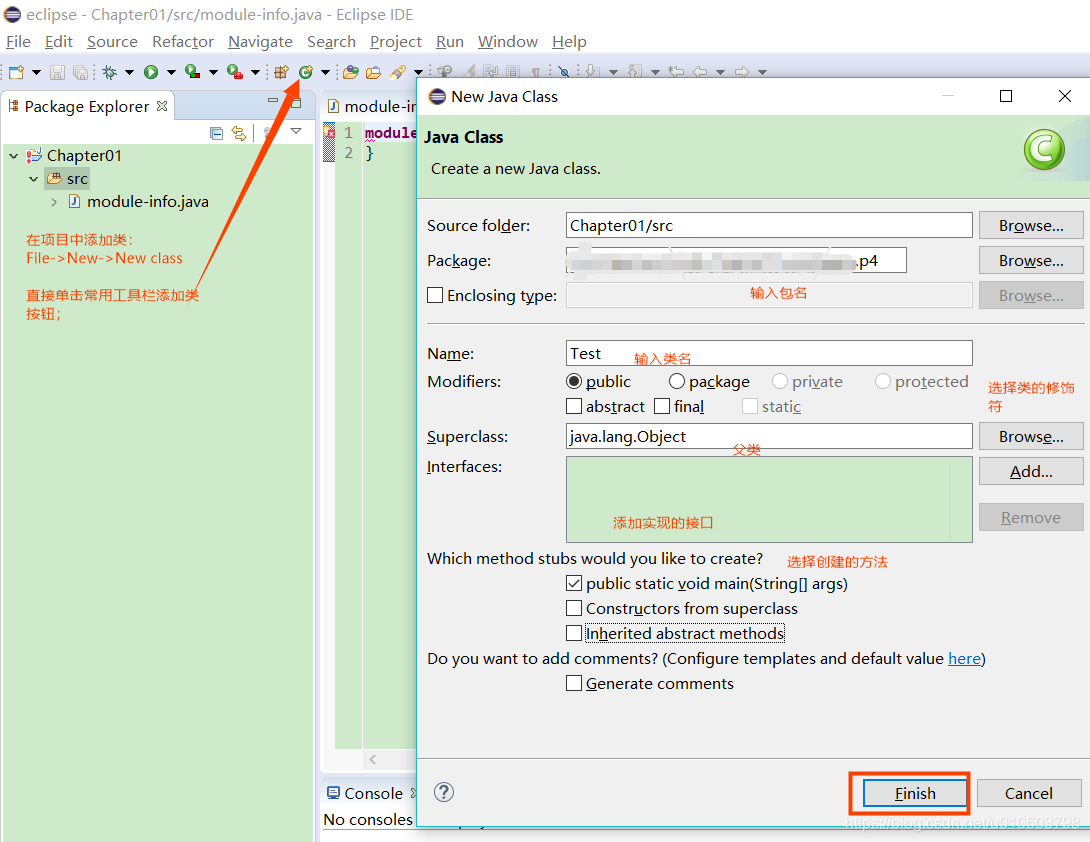Click the green Run button icon
The width and height of the screenshot is (1090, 842).
151,72
